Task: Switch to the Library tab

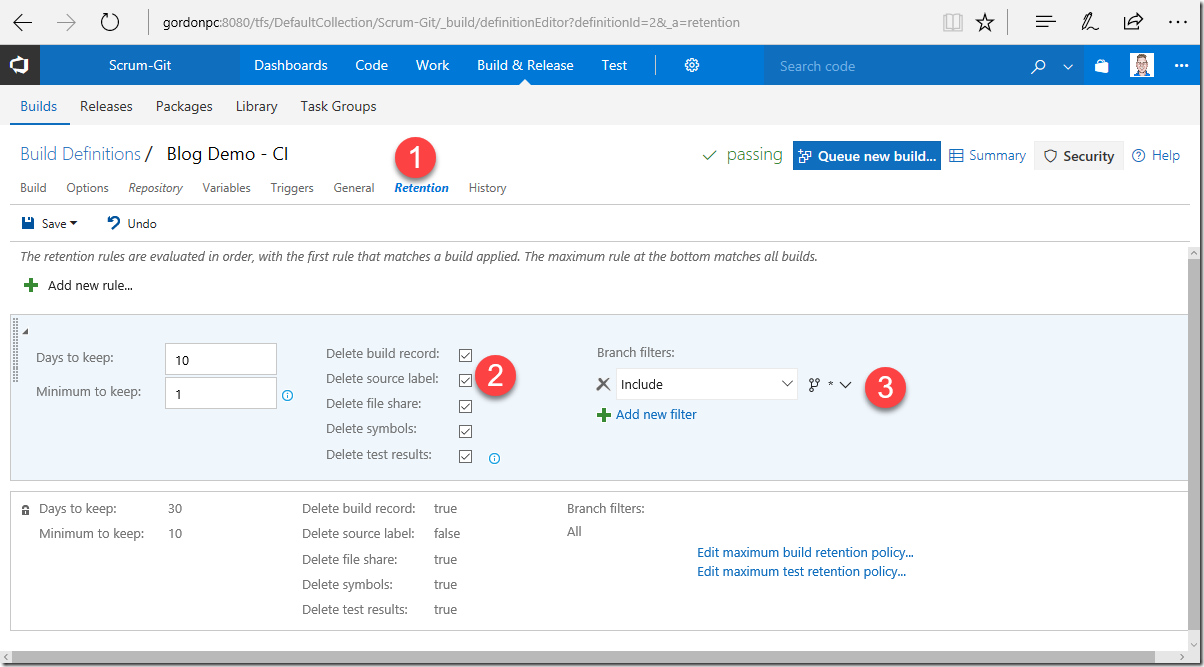Action: click(x=257, y=106)
